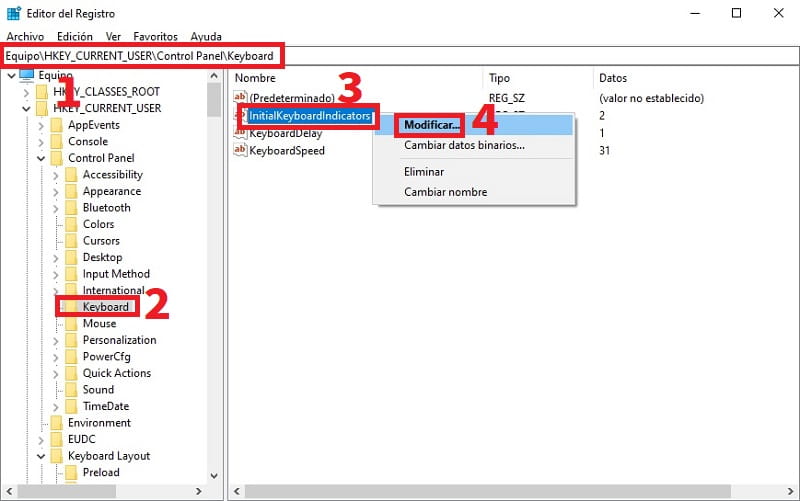This screenshot has width=800, height=501.
Task: Click the registry path address bar
Action: point(400,54)
